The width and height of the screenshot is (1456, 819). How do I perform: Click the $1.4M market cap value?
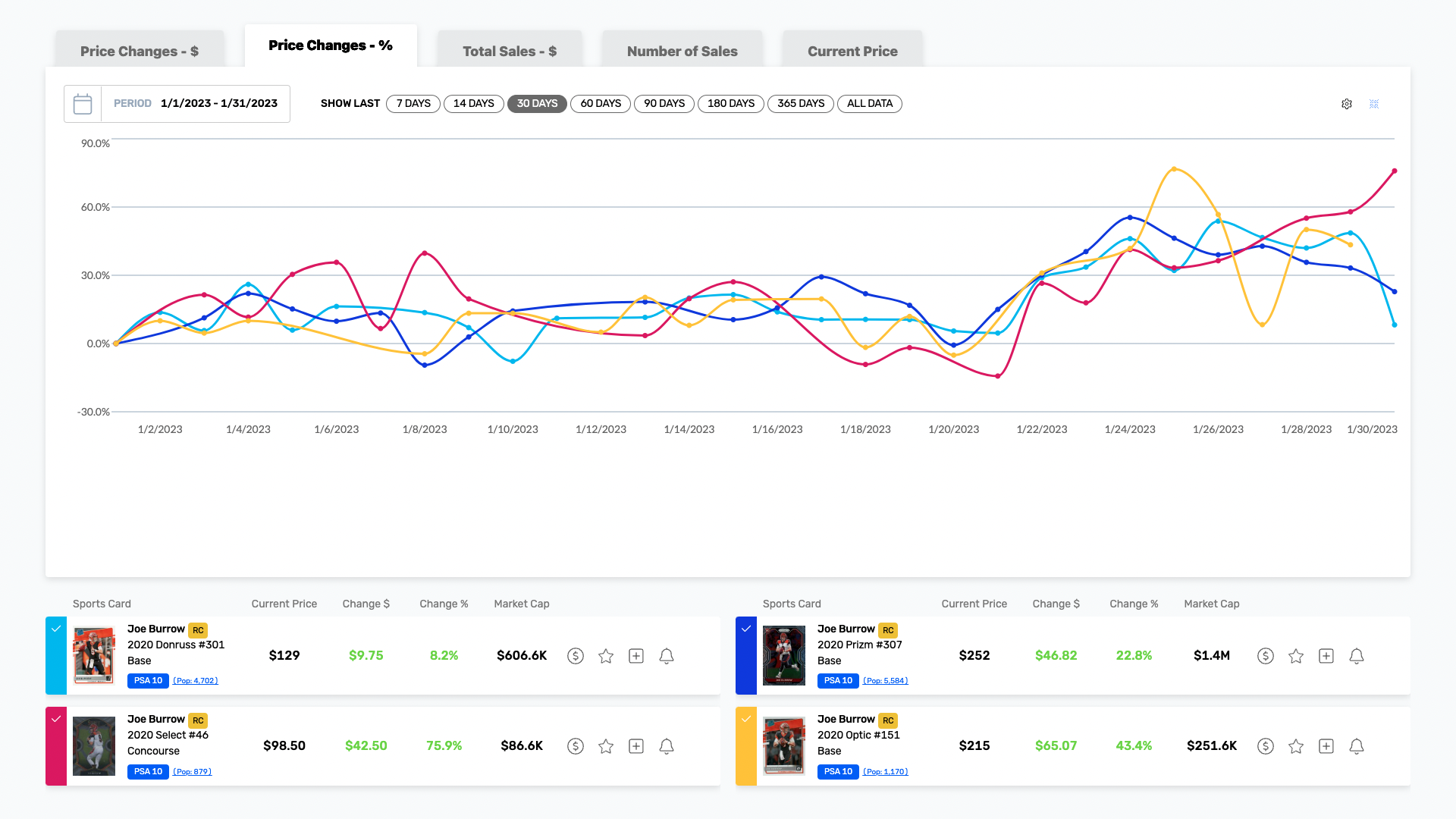(x=1212, y=656)
